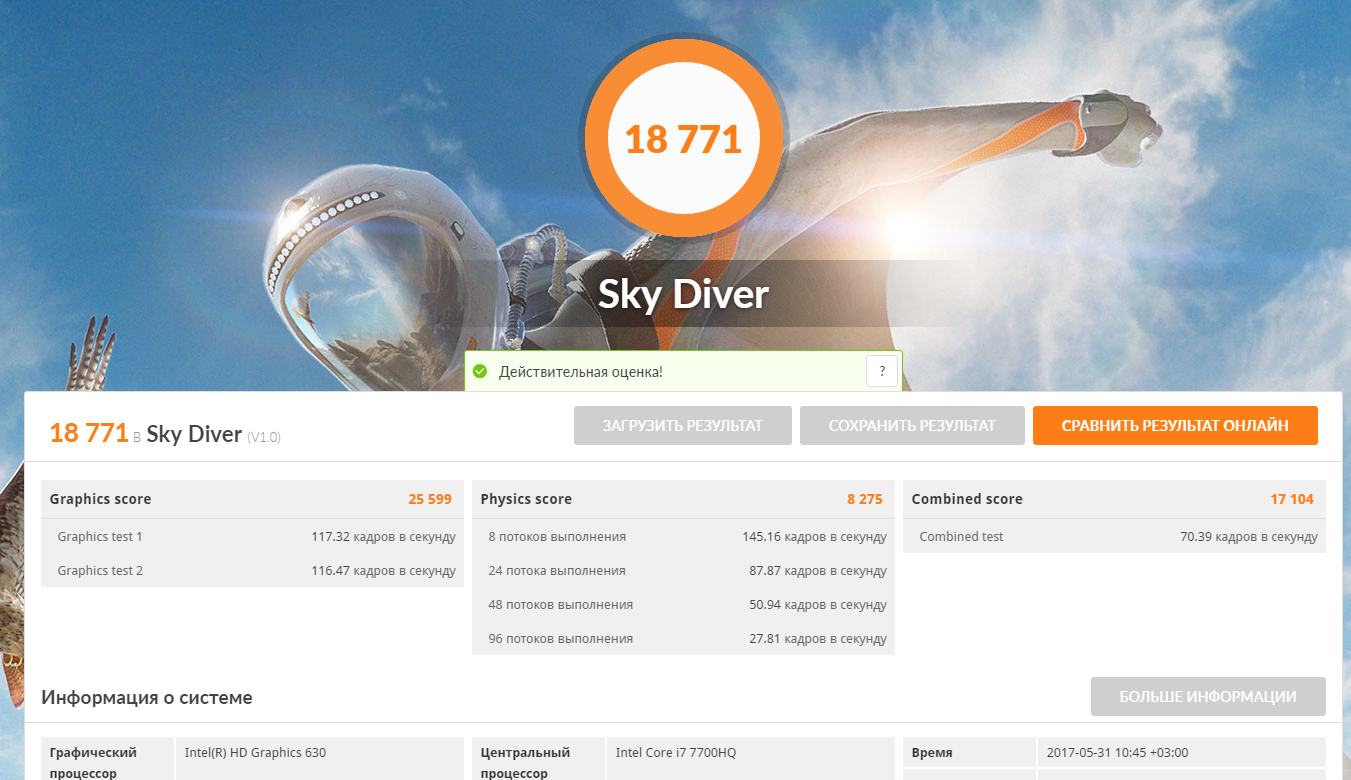
Task: Click the 70.39 кадров в секунду value
Action: pyautogui.click(x=1249, y=537)
